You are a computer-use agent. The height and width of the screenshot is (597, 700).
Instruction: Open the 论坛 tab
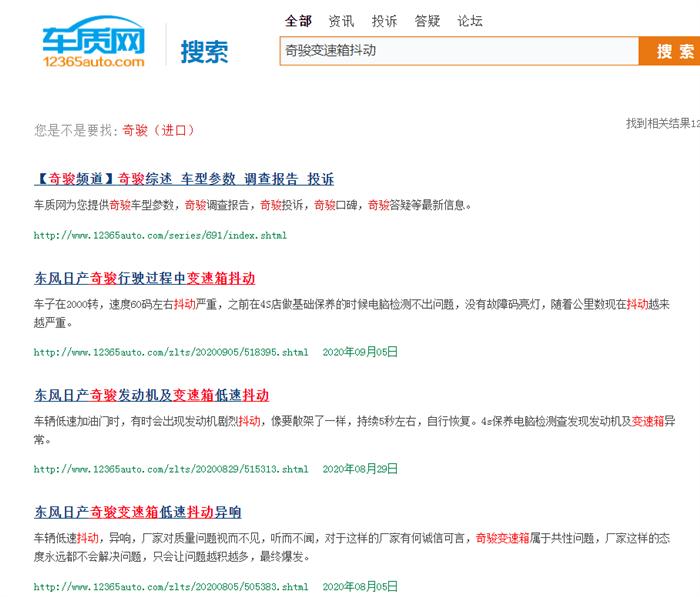pyautogui.click(x=470, y=21)
